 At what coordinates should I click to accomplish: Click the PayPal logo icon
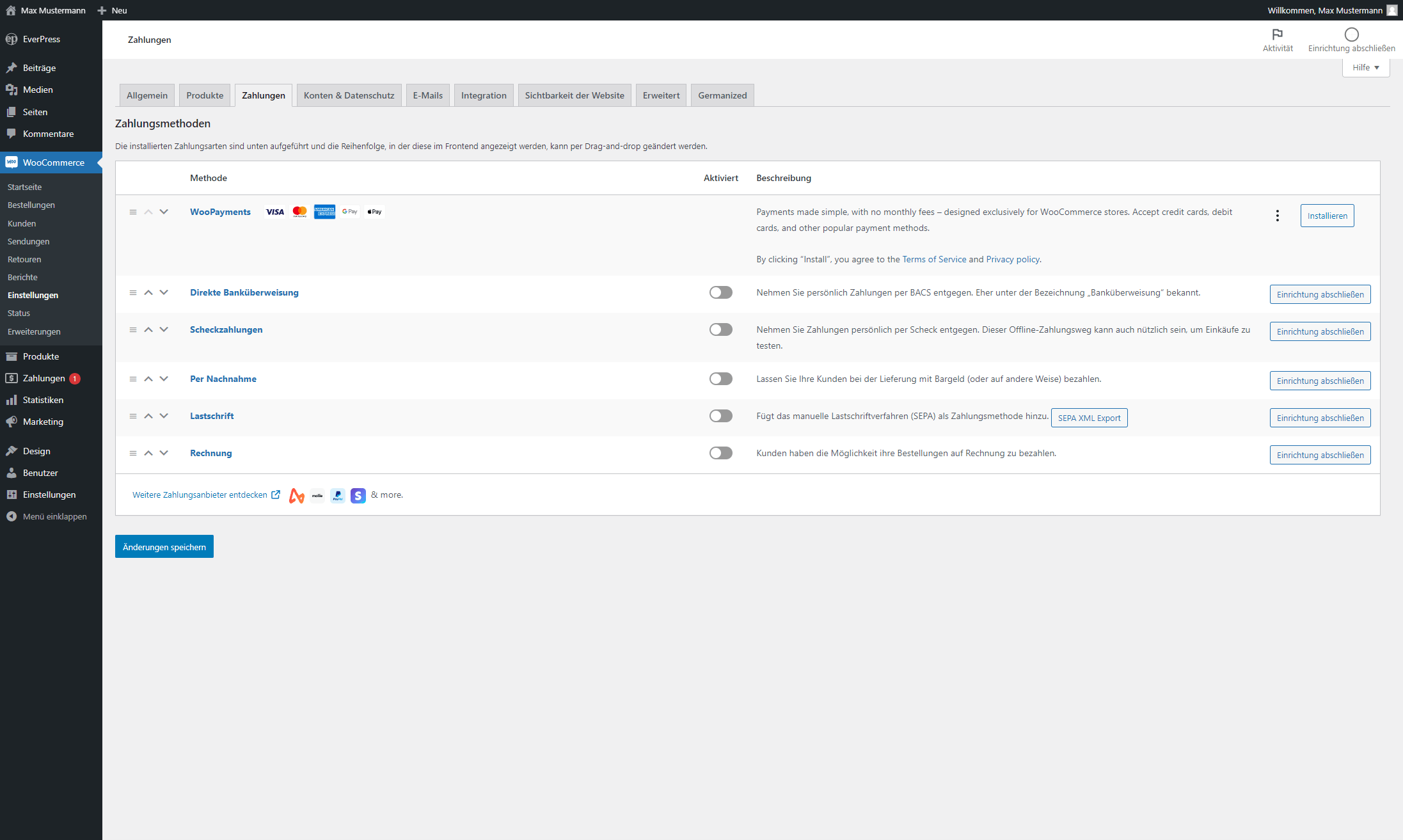(337, 495)
